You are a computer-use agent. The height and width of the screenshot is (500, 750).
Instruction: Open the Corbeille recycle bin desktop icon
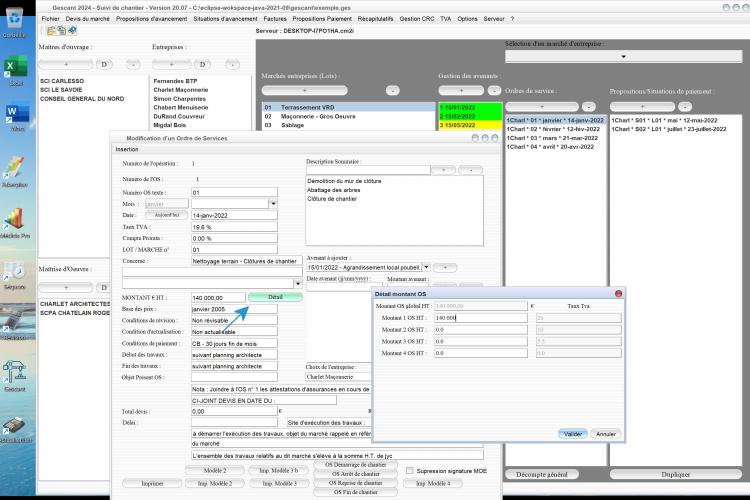point(15,23)
